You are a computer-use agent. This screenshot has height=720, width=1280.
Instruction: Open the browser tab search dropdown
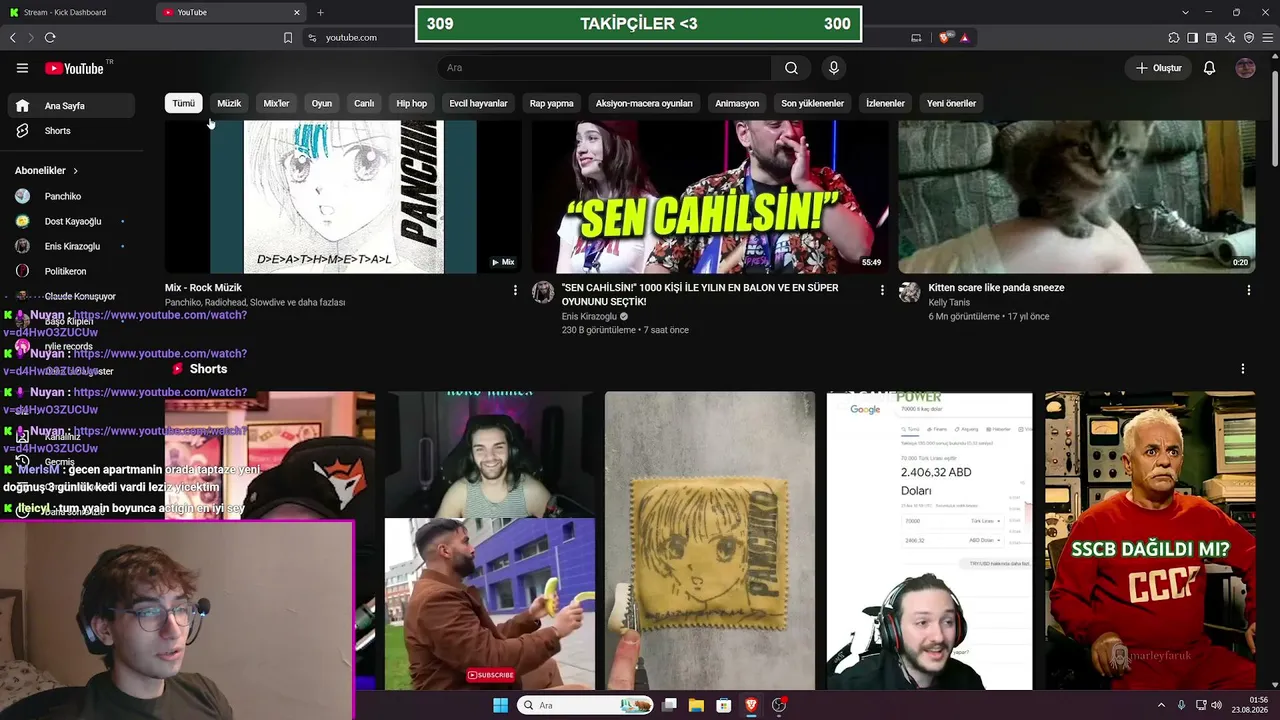[x=1185, y=12]
